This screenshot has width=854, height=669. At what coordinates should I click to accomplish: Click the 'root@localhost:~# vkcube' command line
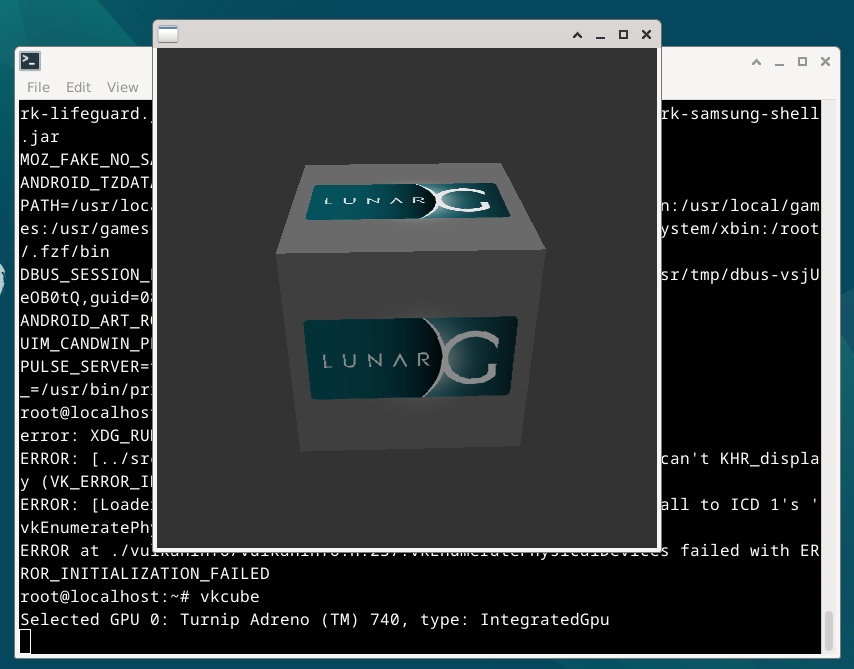click(139, 597)
